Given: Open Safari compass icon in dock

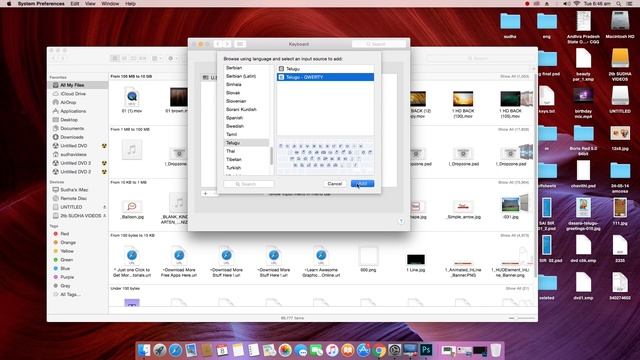Looking at the screenshot, I should coord(176,350).
